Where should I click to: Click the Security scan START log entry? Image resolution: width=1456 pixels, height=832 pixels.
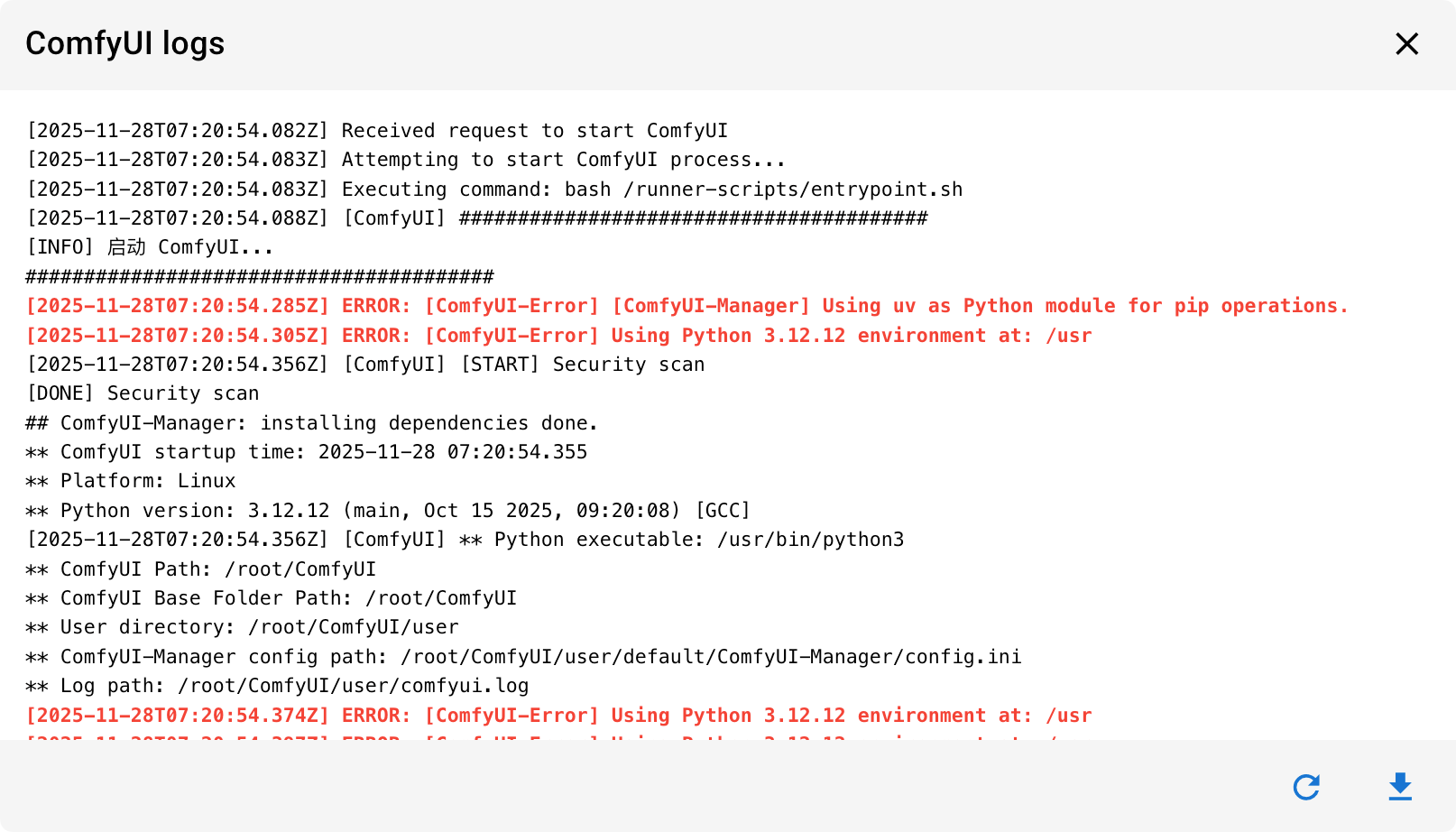365,364
